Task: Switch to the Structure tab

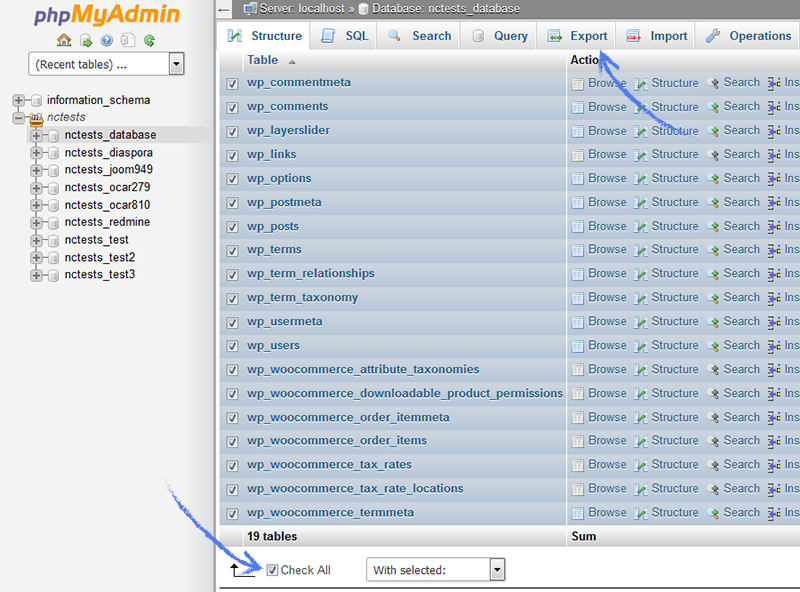Action: pos(264,36)
